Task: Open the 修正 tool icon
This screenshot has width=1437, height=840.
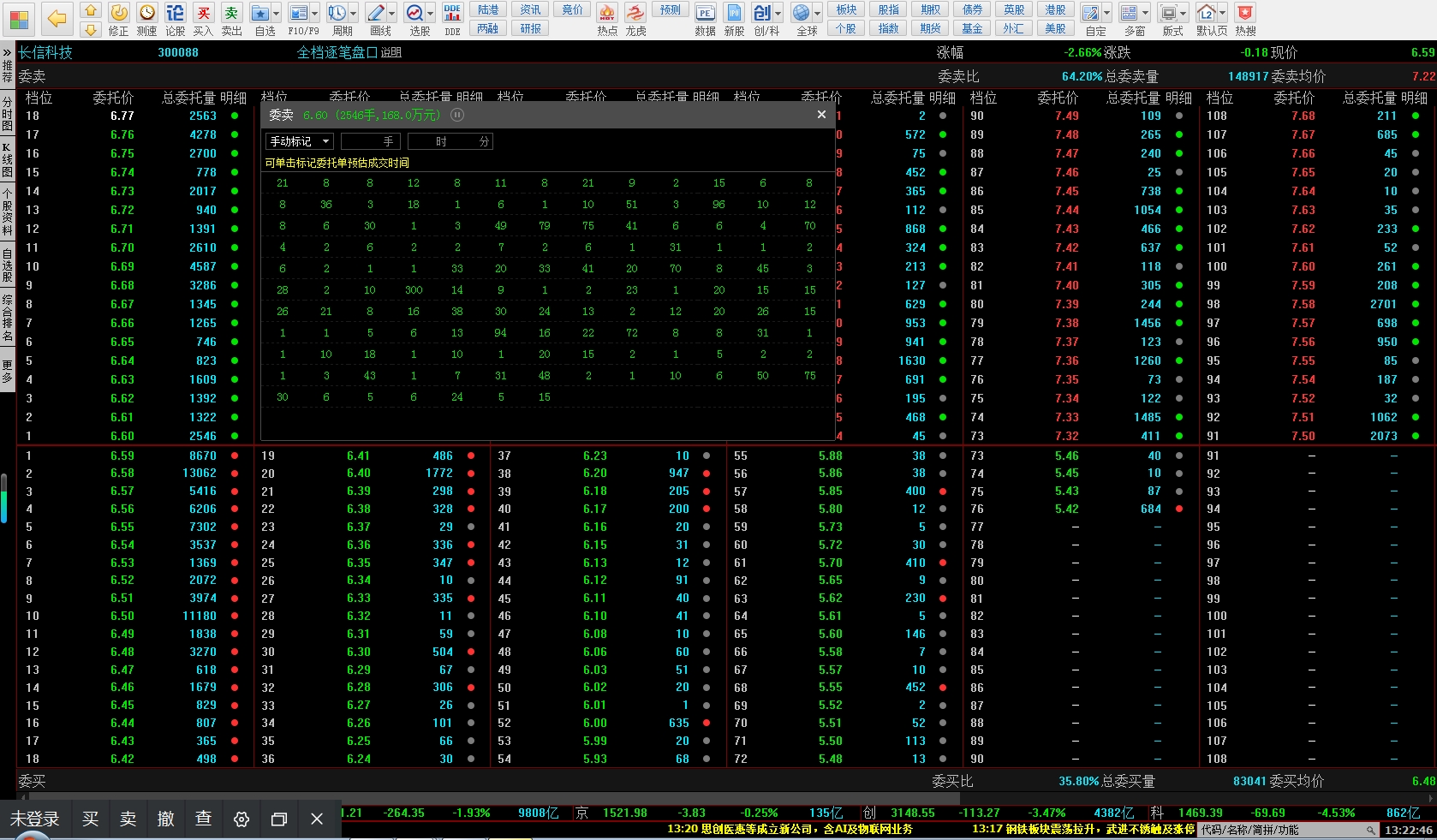Action: (x=119, y=13)
